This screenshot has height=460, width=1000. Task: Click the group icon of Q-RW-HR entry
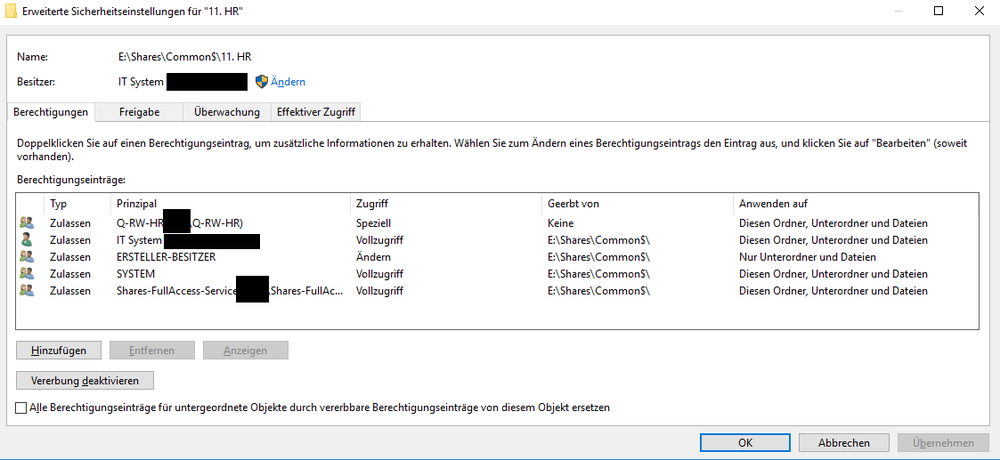pos(27,223)
